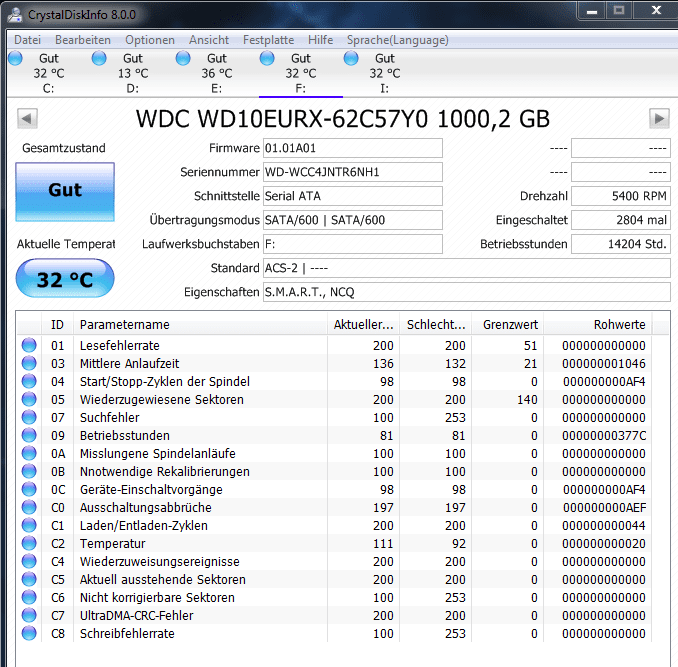Image resolution: width=678 pixels, height=667 pixels.
Task: Go to next disk with right arrow
Action: (659, 118)
